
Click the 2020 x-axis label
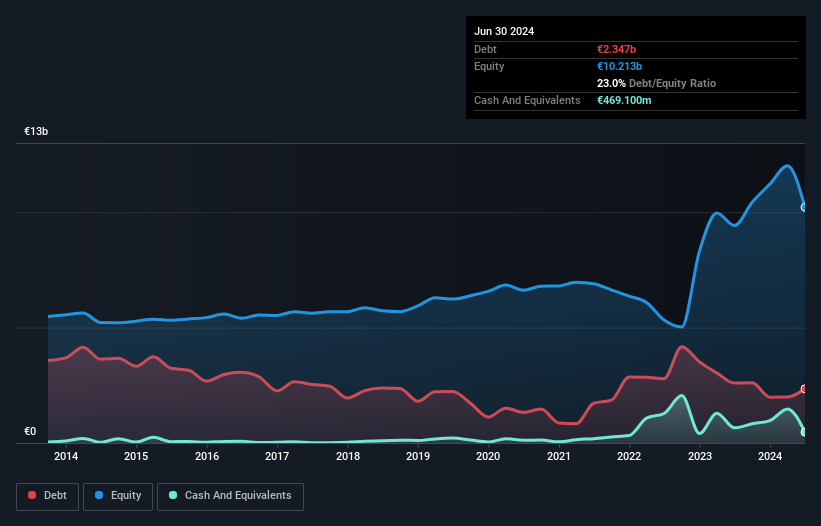coord(488,456)
